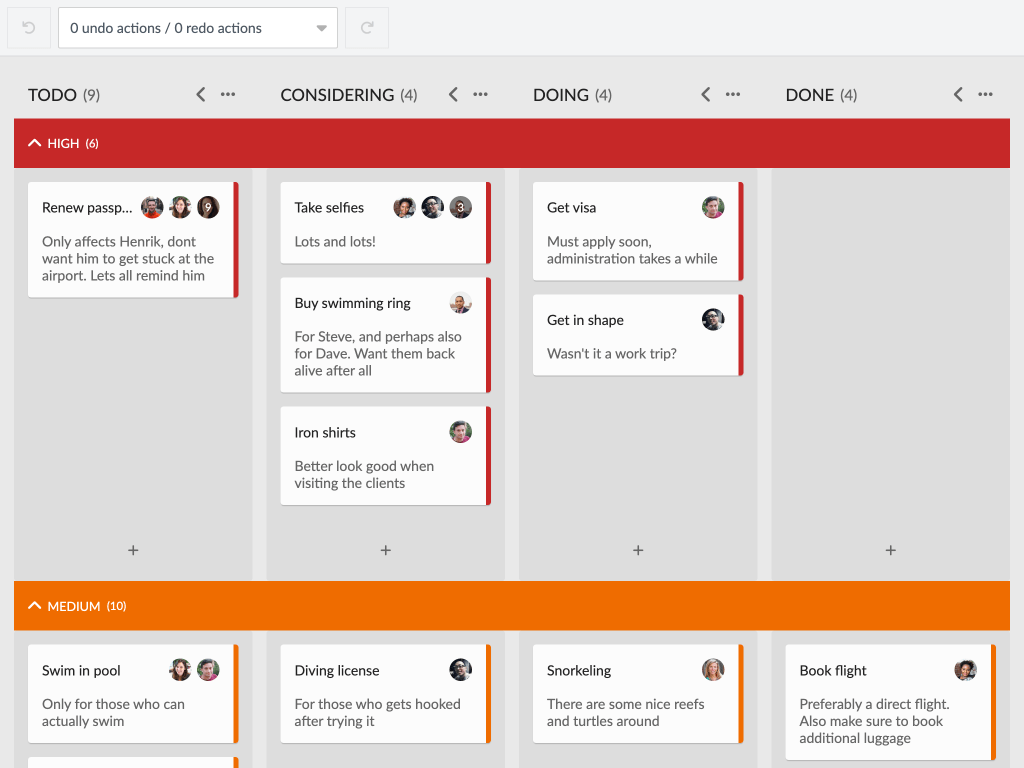Image resolution: width=1024 pixels, height=768 pixels.
Task: Click first avatar on Renew passport card
Action: click(152, 208)
